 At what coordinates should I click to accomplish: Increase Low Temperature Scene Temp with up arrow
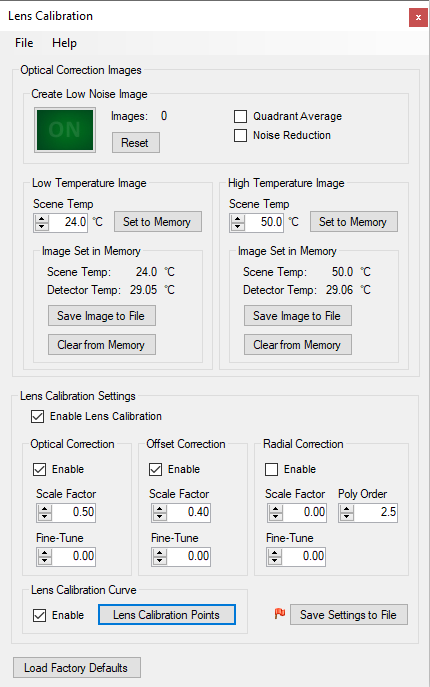point(42,218)
